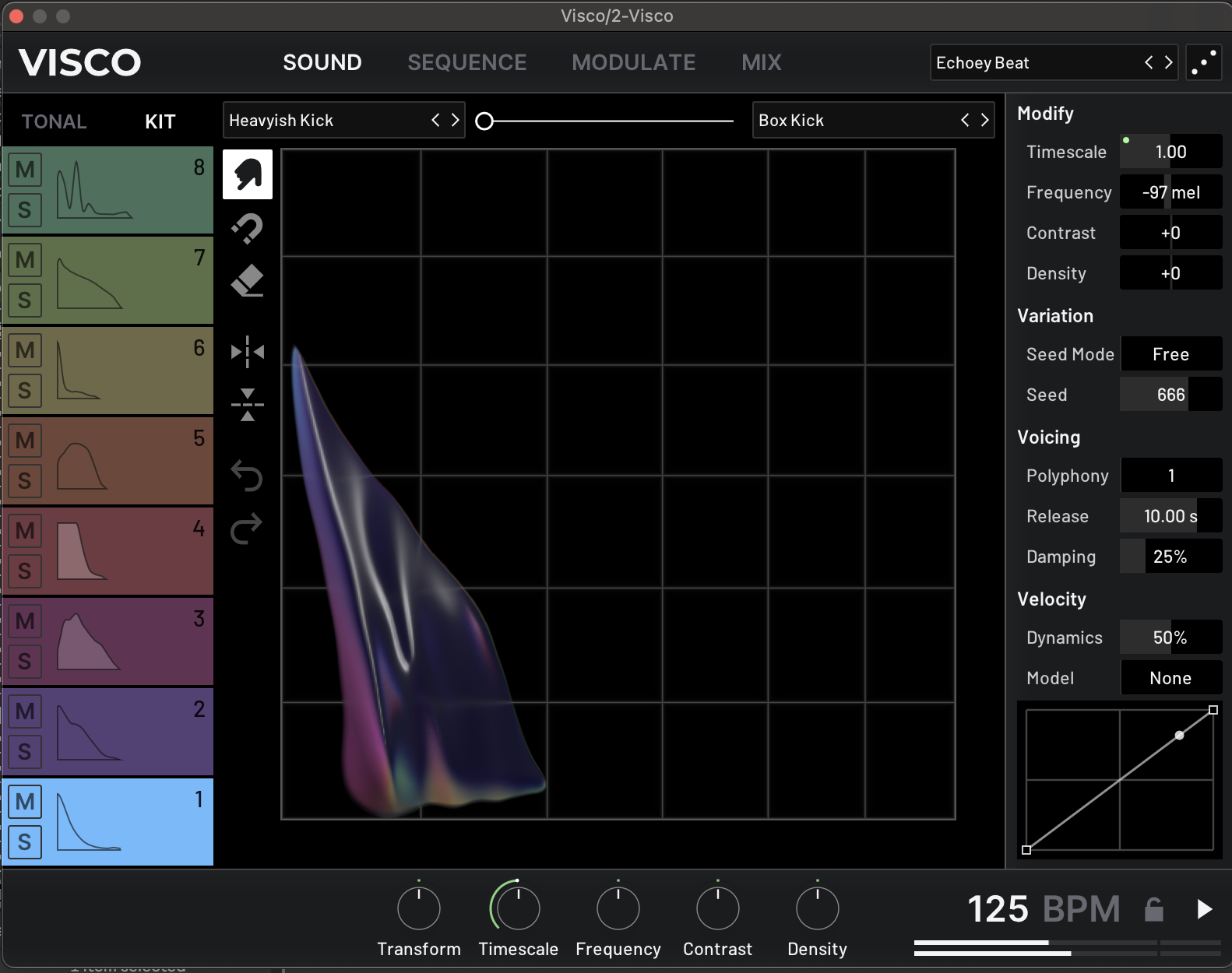Open the Velocity Model None dropdown
The height and width of the screenshot is (973, 1232).
1170,678
